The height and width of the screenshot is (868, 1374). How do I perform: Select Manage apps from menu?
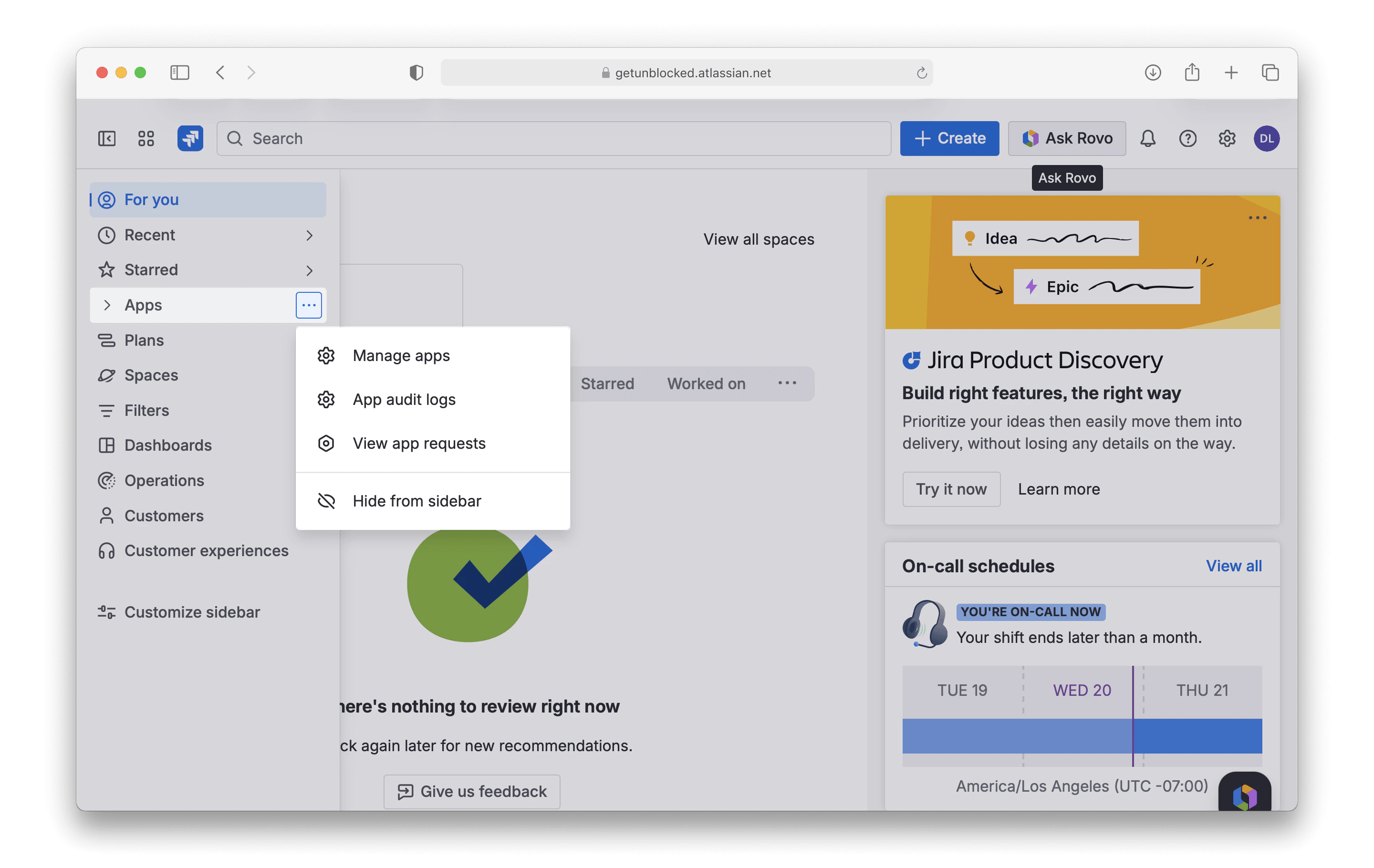(x=433, y=355)
